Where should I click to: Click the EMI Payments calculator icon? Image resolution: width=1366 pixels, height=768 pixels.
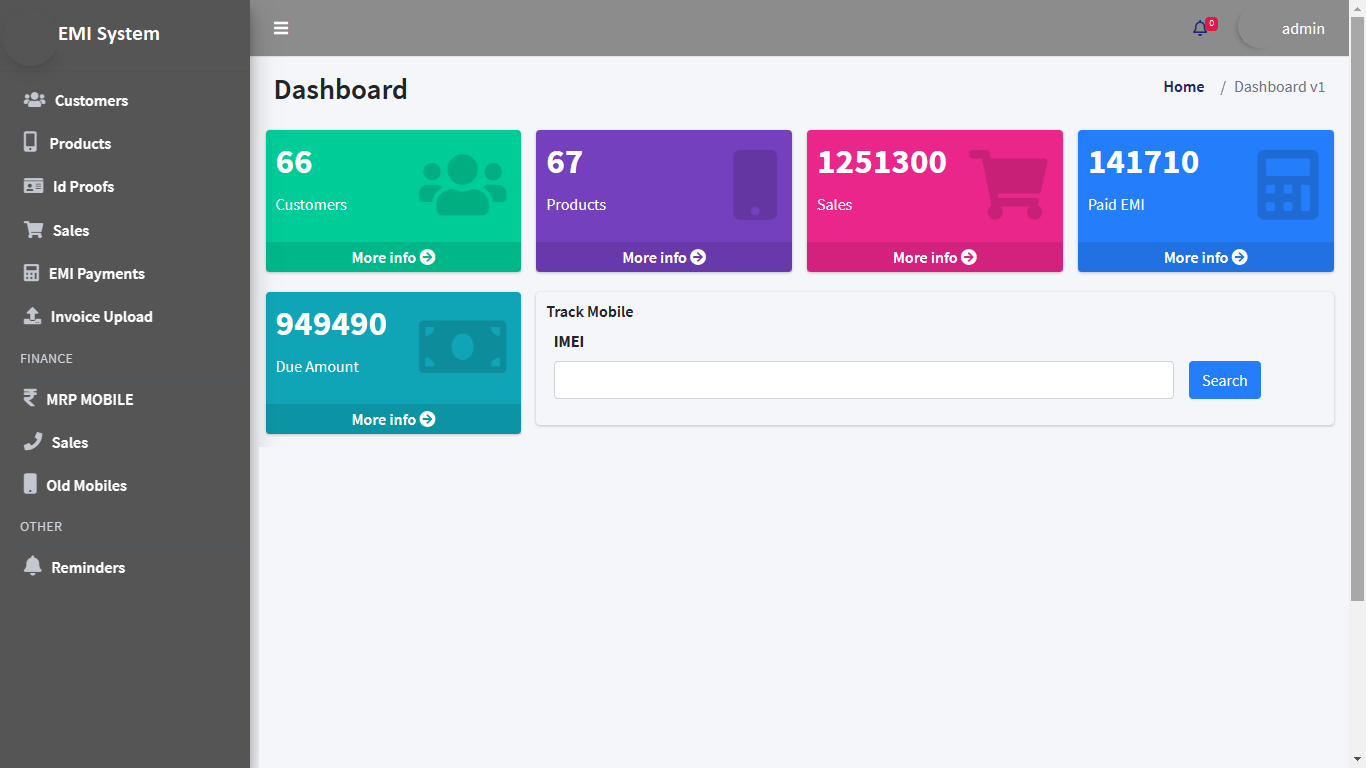(x=31, y=273)
